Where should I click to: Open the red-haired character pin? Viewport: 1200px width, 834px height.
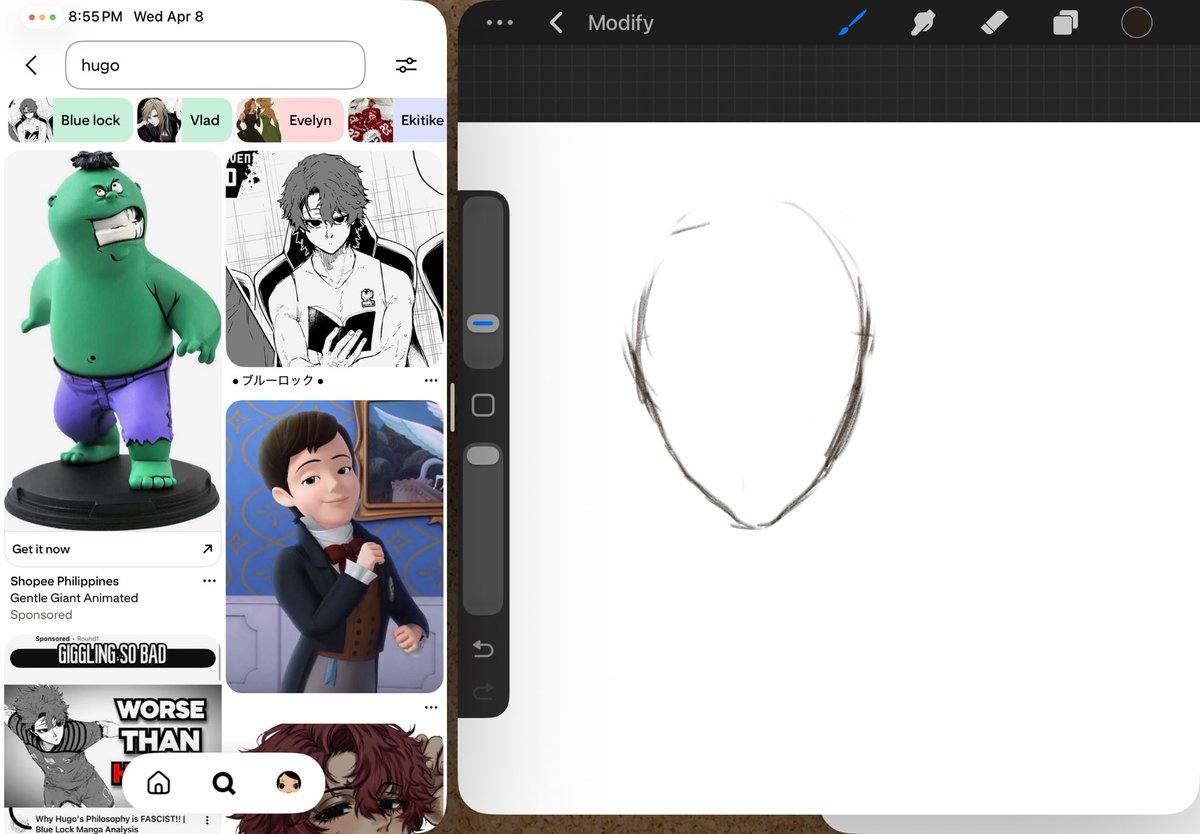pyautogui.click(x=334, y=779)
